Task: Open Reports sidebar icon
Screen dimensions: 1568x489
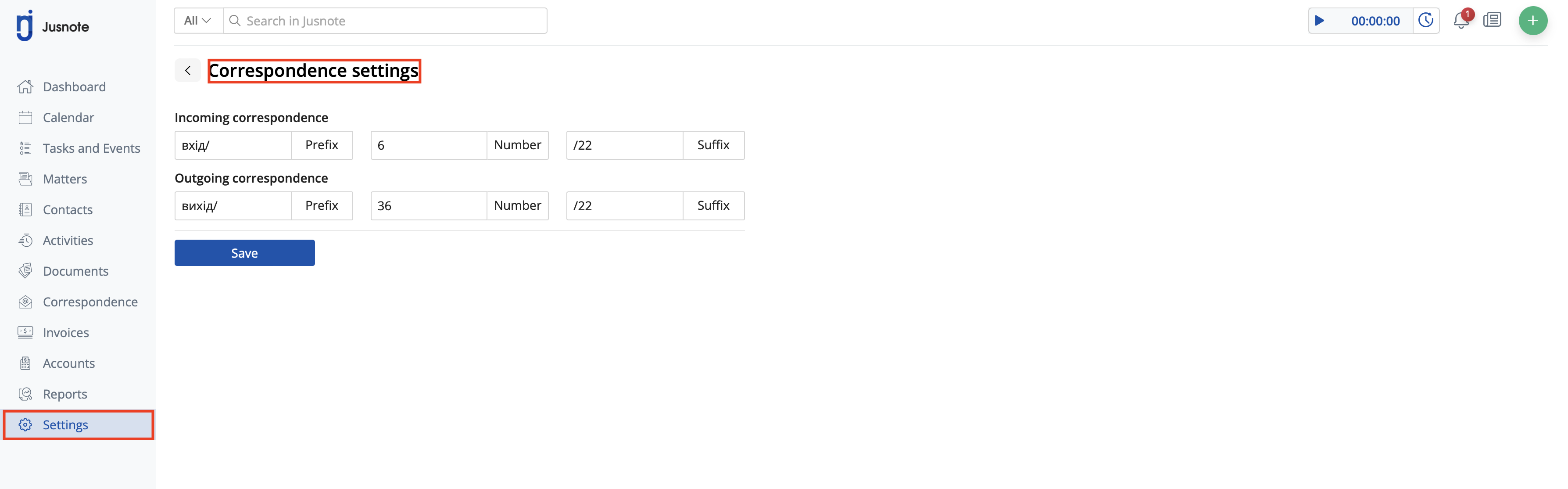Action: (25, 394)
